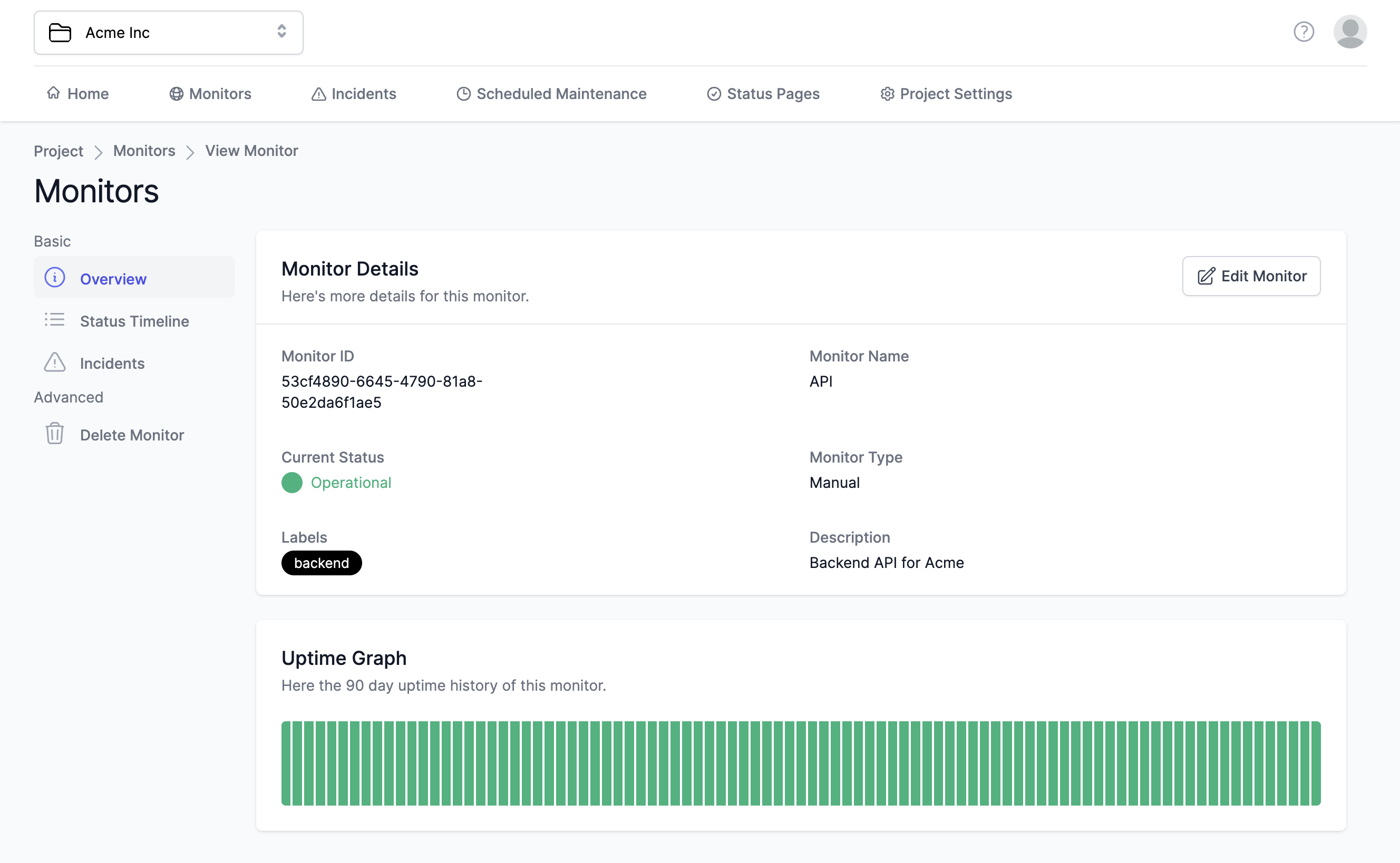Click the Home house icon
Viewport: 1400px width, 863px height.
click(54, 93)
